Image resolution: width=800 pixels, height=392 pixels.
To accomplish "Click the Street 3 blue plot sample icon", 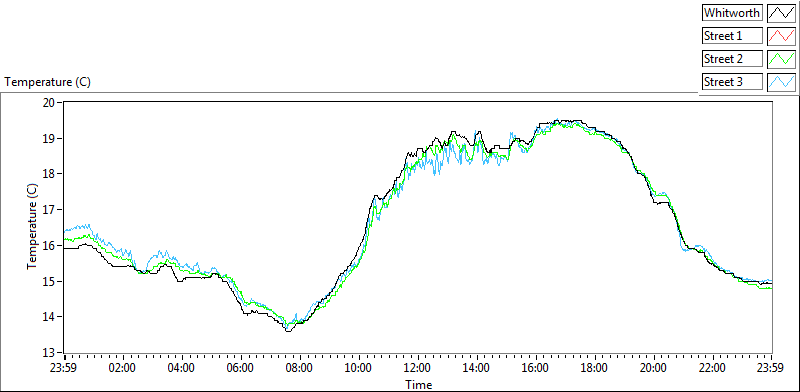I will click(x=781, y=82).
